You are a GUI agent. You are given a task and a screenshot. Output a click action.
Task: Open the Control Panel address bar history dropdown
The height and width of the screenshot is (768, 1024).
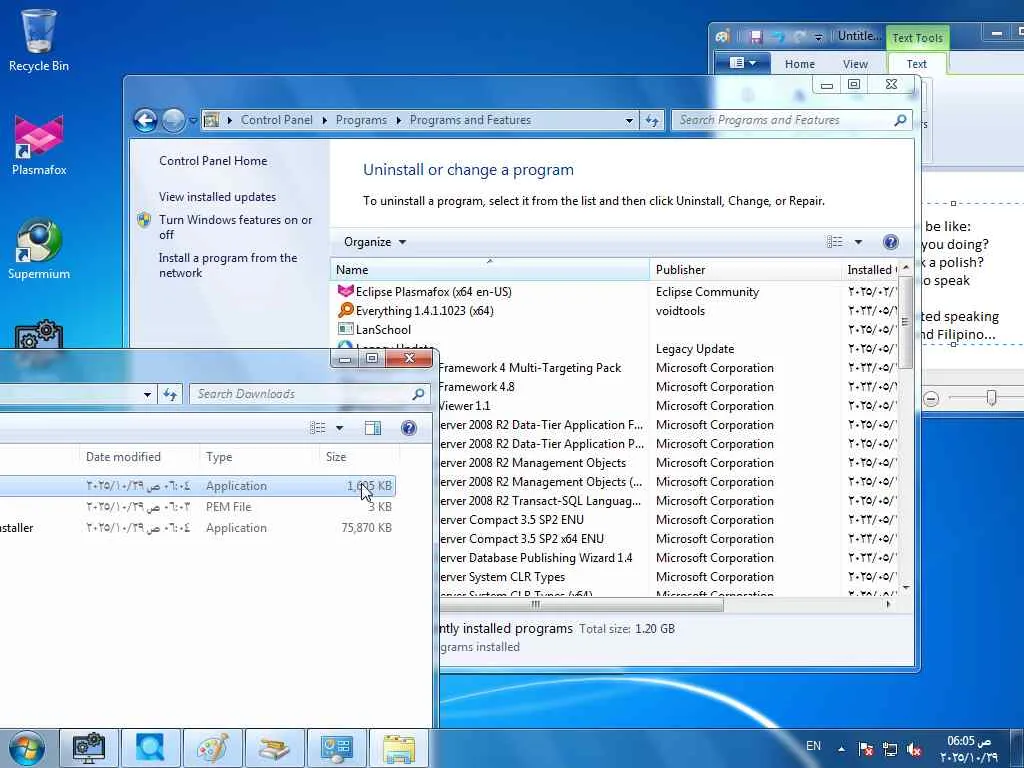pyautogui.click(x=628, y=120)
